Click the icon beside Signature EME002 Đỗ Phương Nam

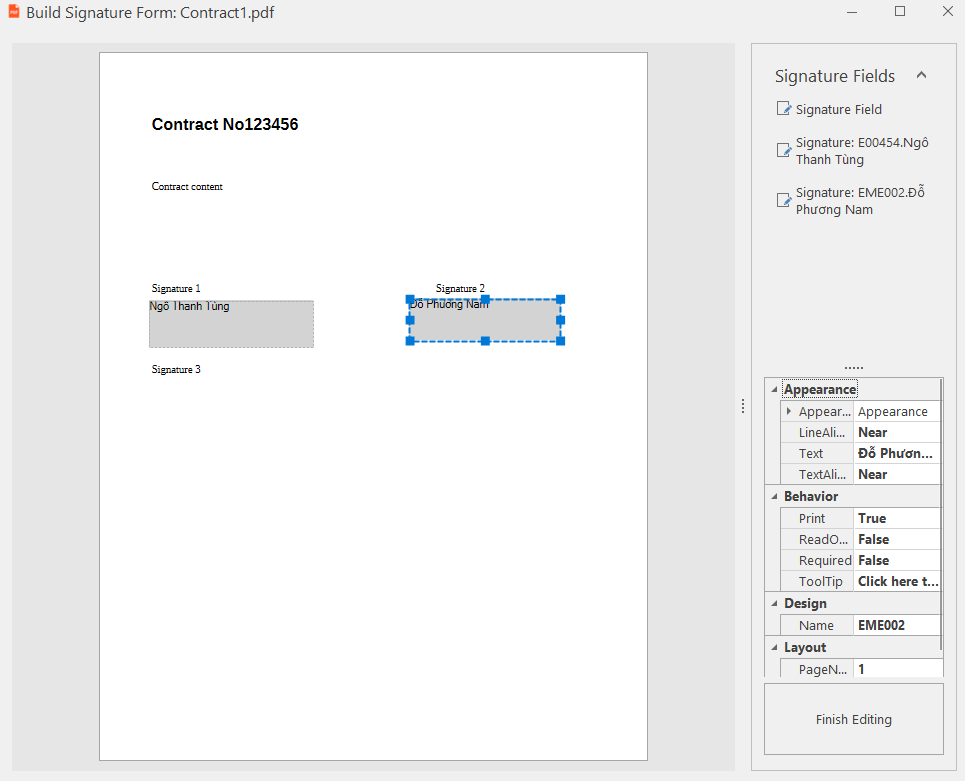[784, 201]
